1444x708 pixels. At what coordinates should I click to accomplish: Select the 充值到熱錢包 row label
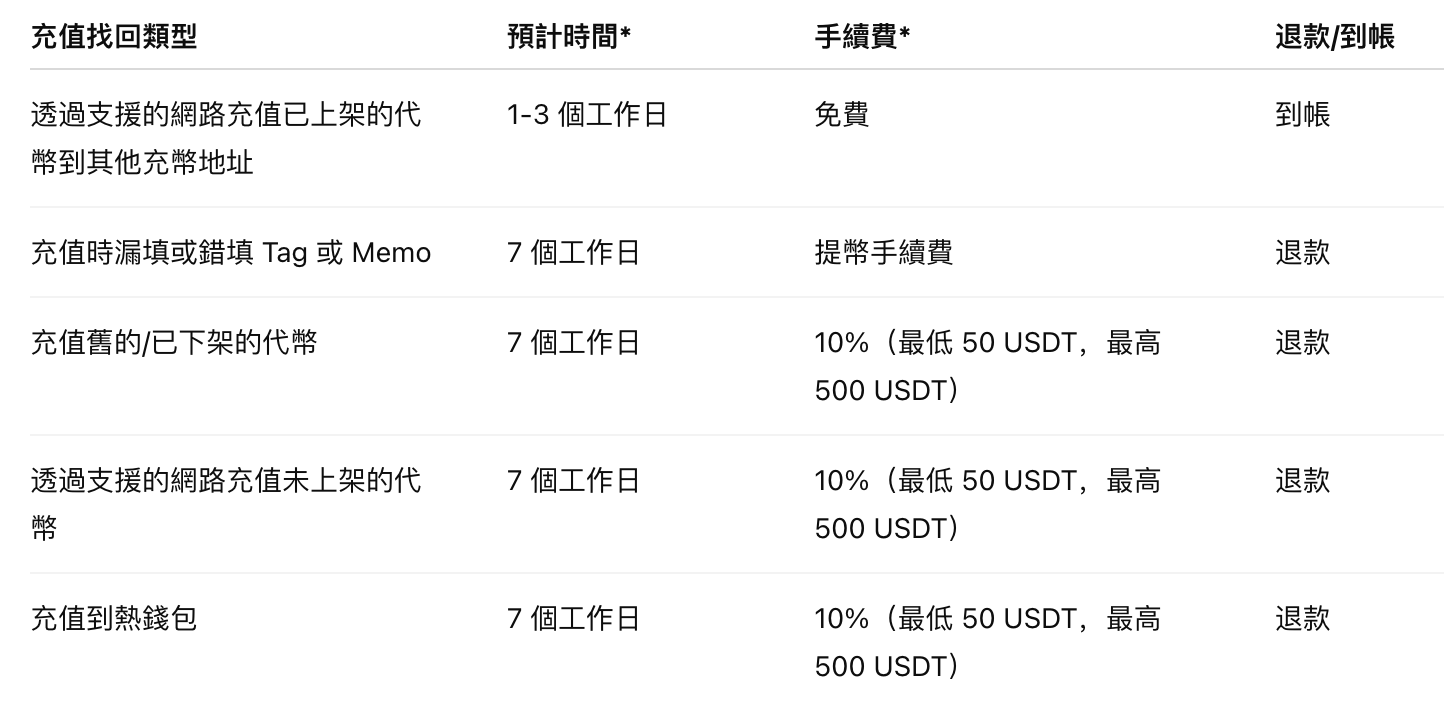coord(114,619)
